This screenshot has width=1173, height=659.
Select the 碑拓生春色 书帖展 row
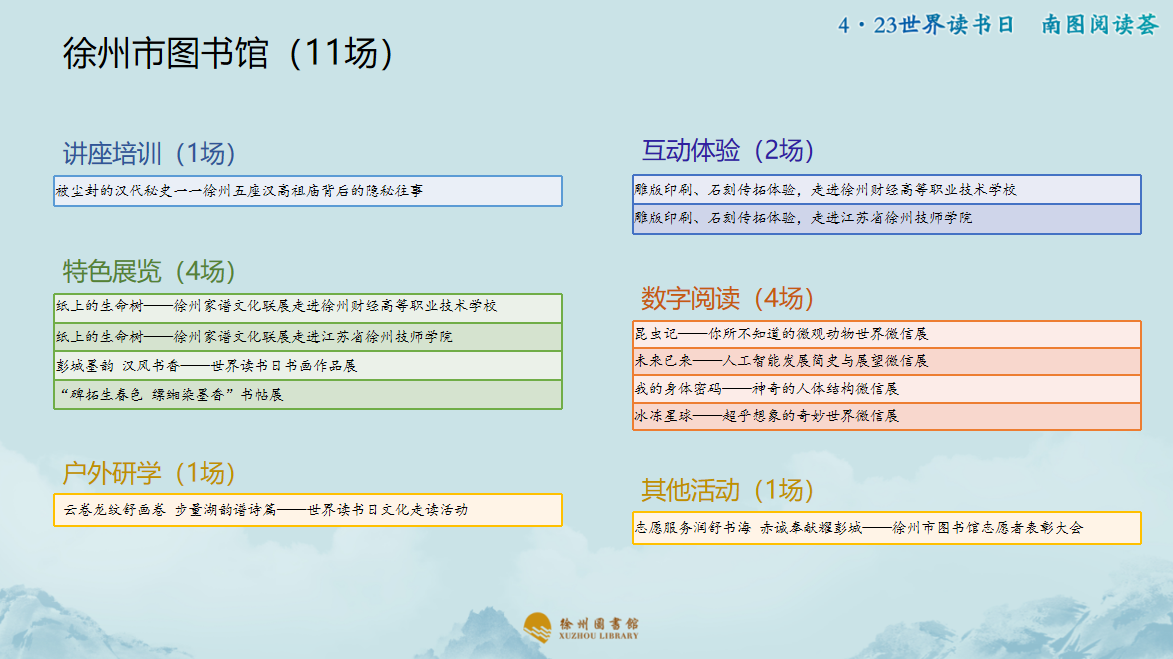tap(307, 394)
